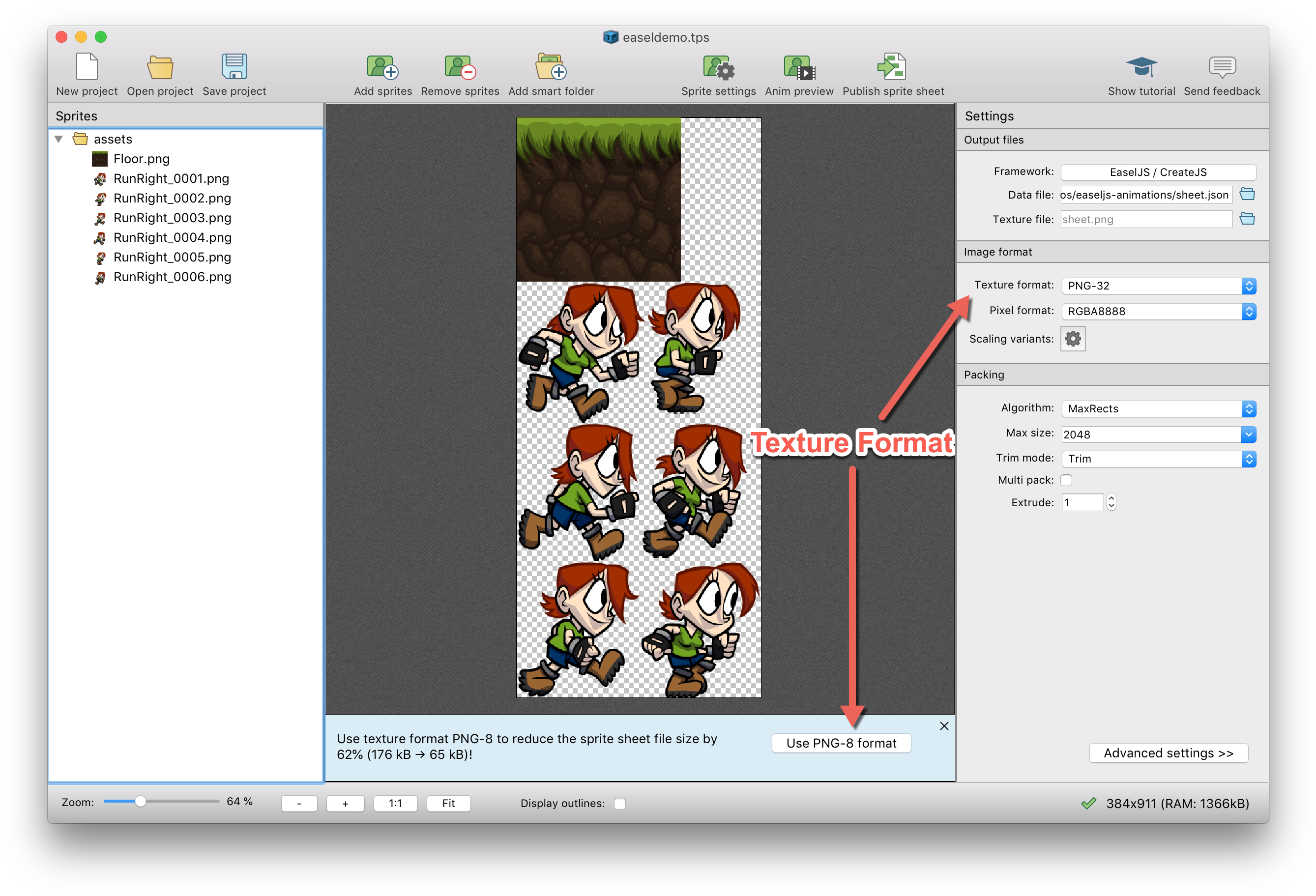Toggle Display outlines

[619, 803]
